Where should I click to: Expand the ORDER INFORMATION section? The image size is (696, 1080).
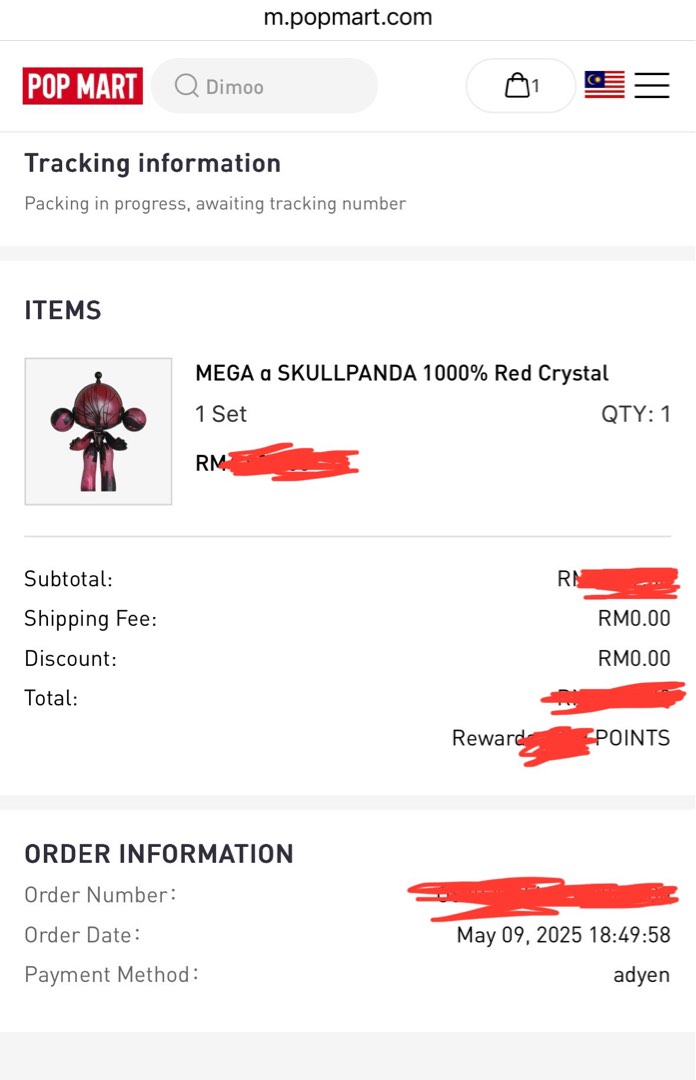click(x=159, y=854)
